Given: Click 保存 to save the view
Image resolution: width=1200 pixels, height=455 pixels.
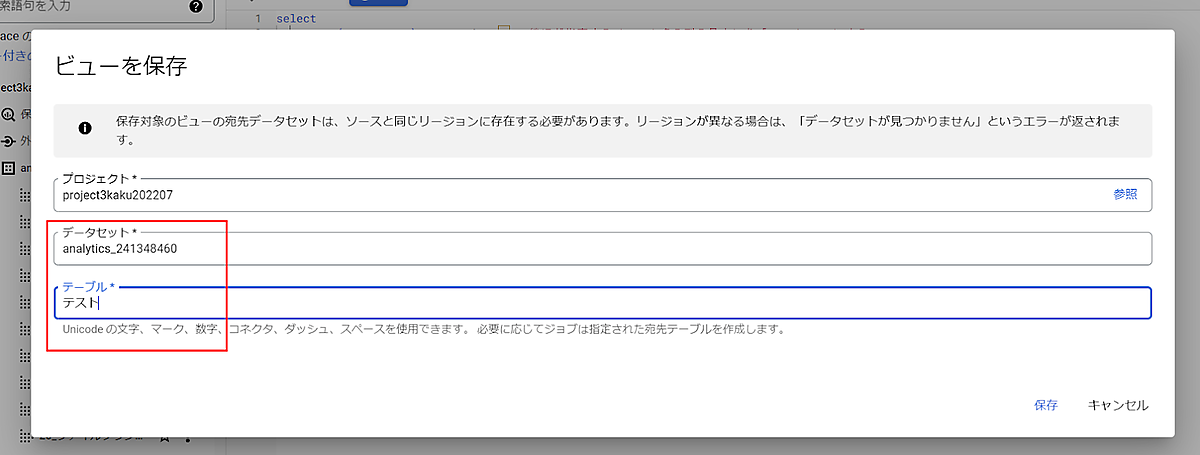Looking at the screenshot, I should click(x=1046, y=405).
